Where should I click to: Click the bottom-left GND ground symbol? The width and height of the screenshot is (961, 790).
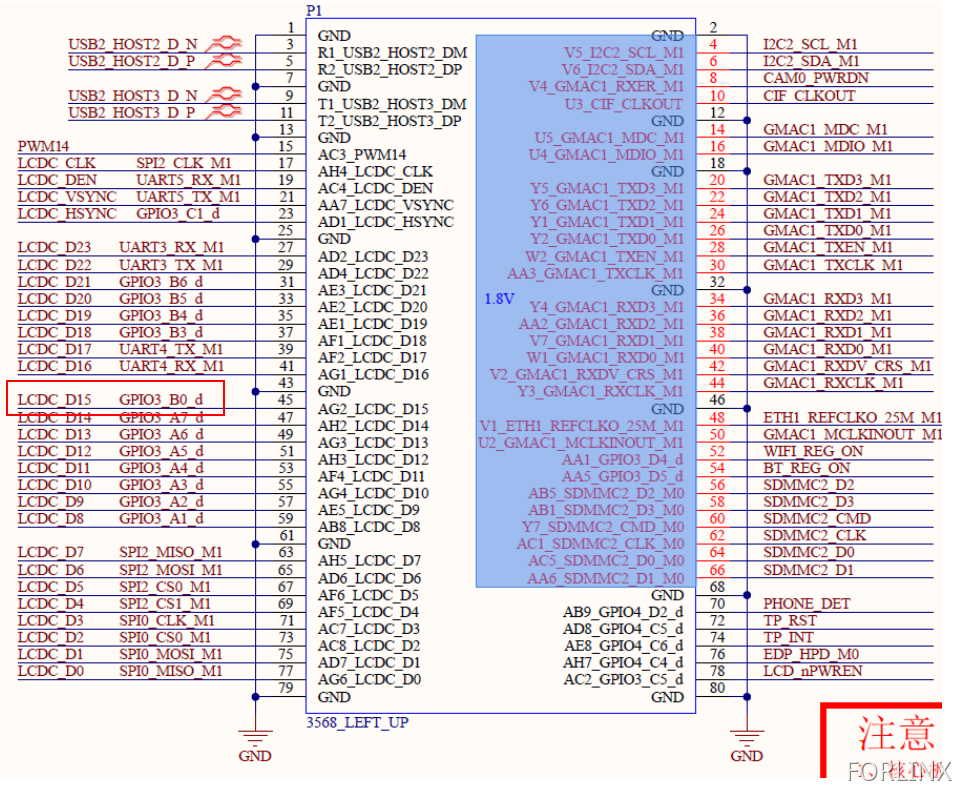point(256,744)
